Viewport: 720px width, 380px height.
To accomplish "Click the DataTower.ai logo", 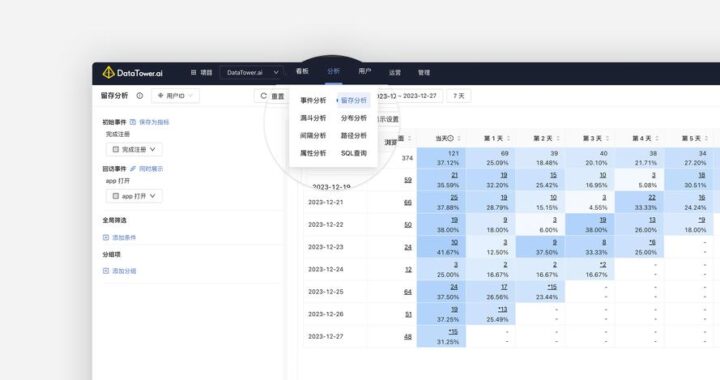I will pyautogui.click(x=132, y=73).
